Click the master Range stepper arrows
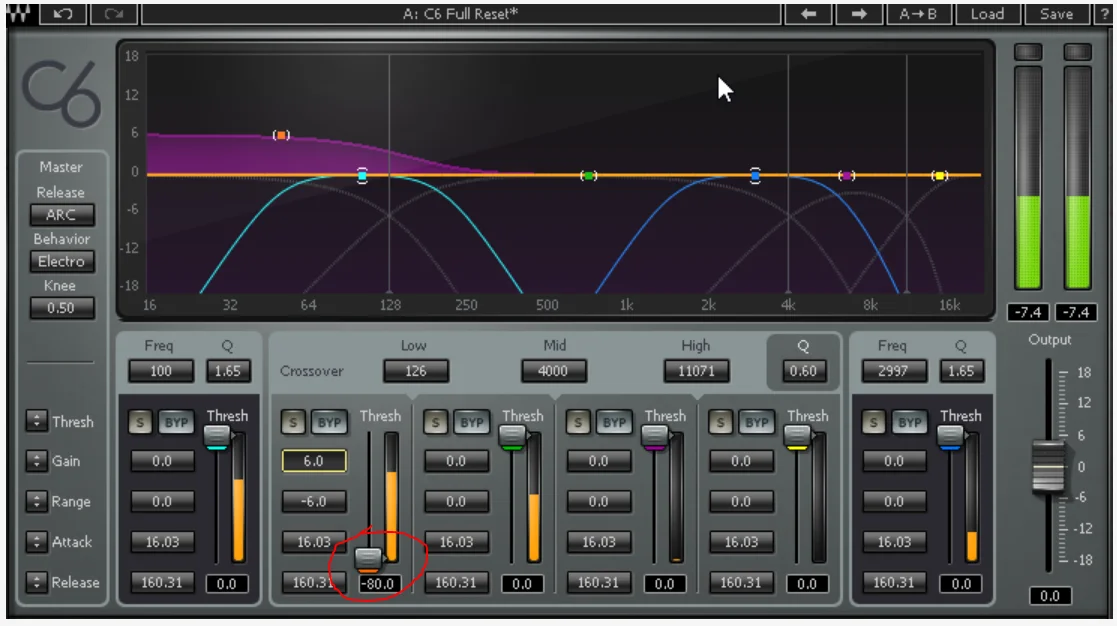The width and height of the screenshot is (1117, 626). (x=36, y=501)
